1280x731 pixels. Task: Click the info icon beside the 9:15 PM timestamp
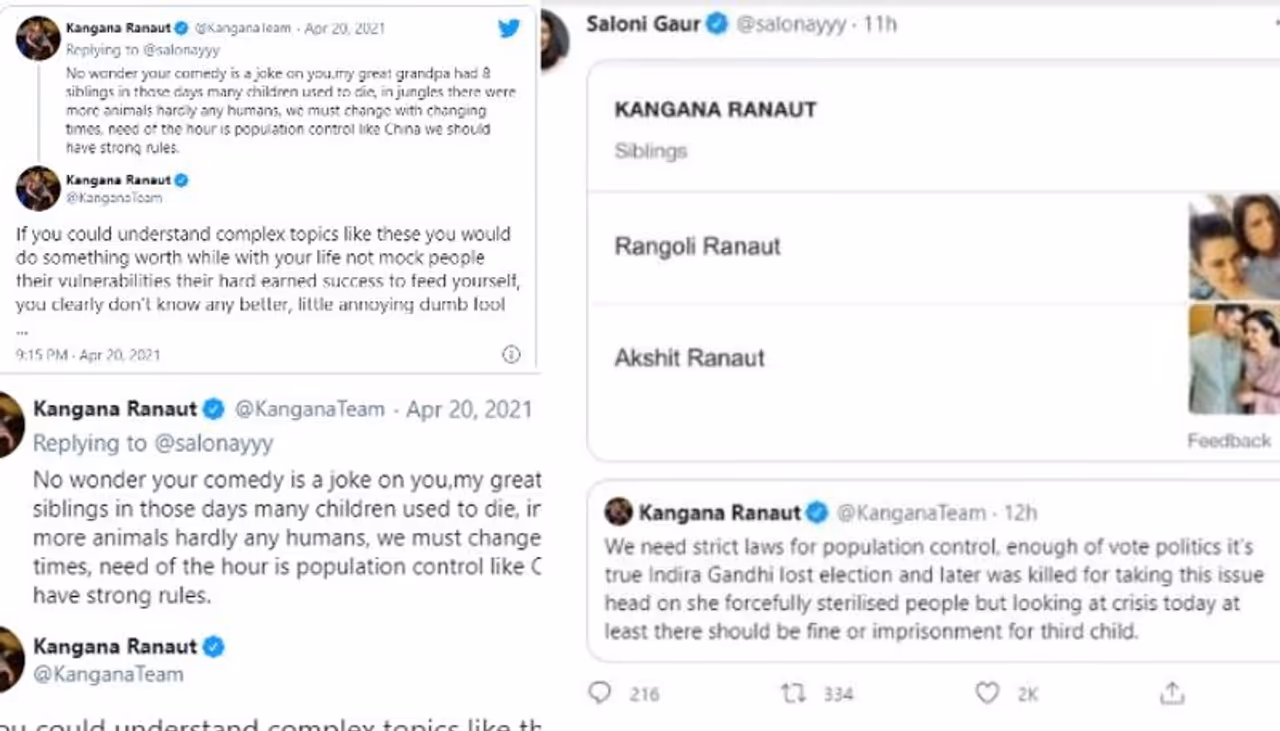pyautogui.click(x=510, y=354)
